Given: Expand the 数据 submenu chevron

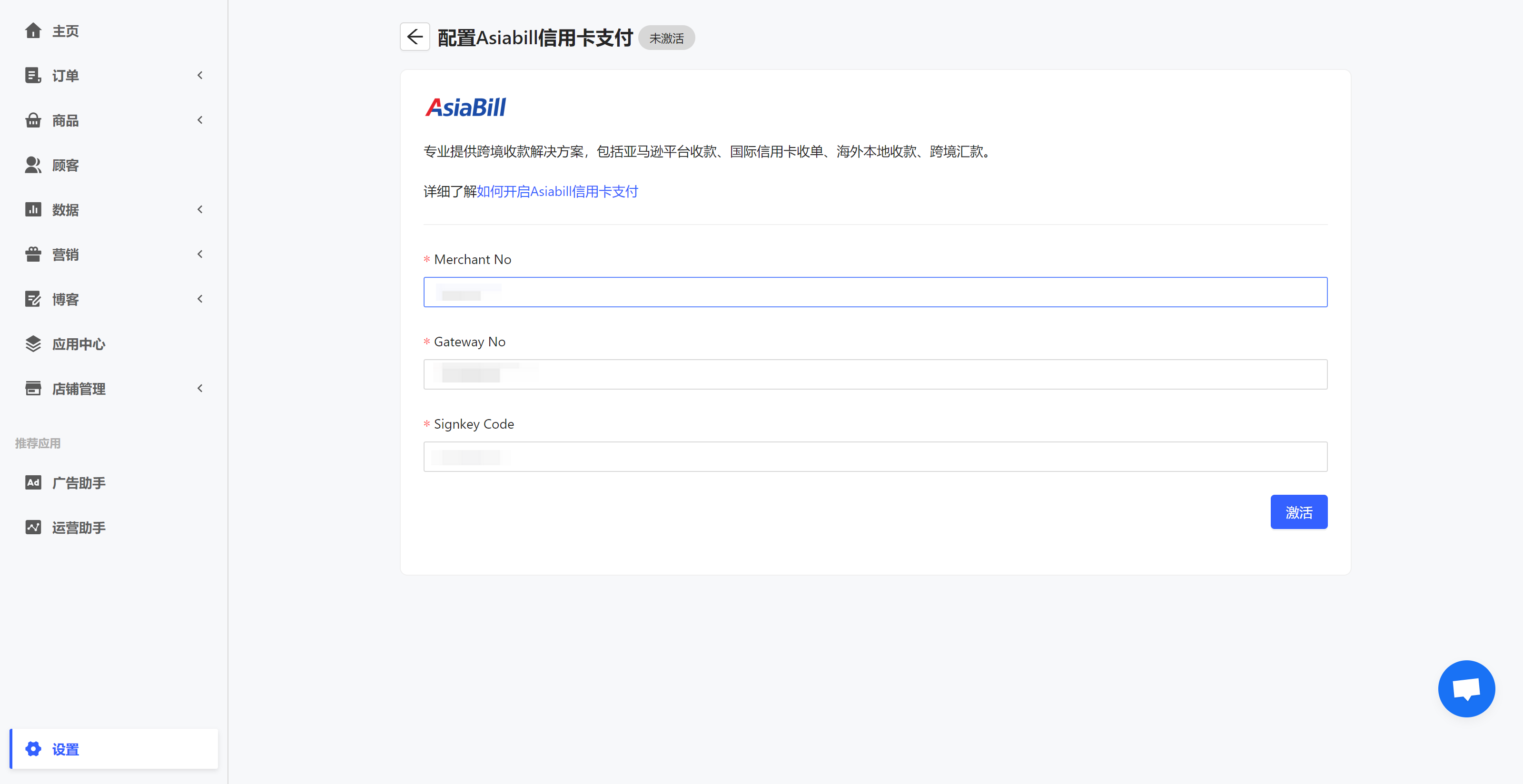Looking at the screenshot, I should point(200,209).
